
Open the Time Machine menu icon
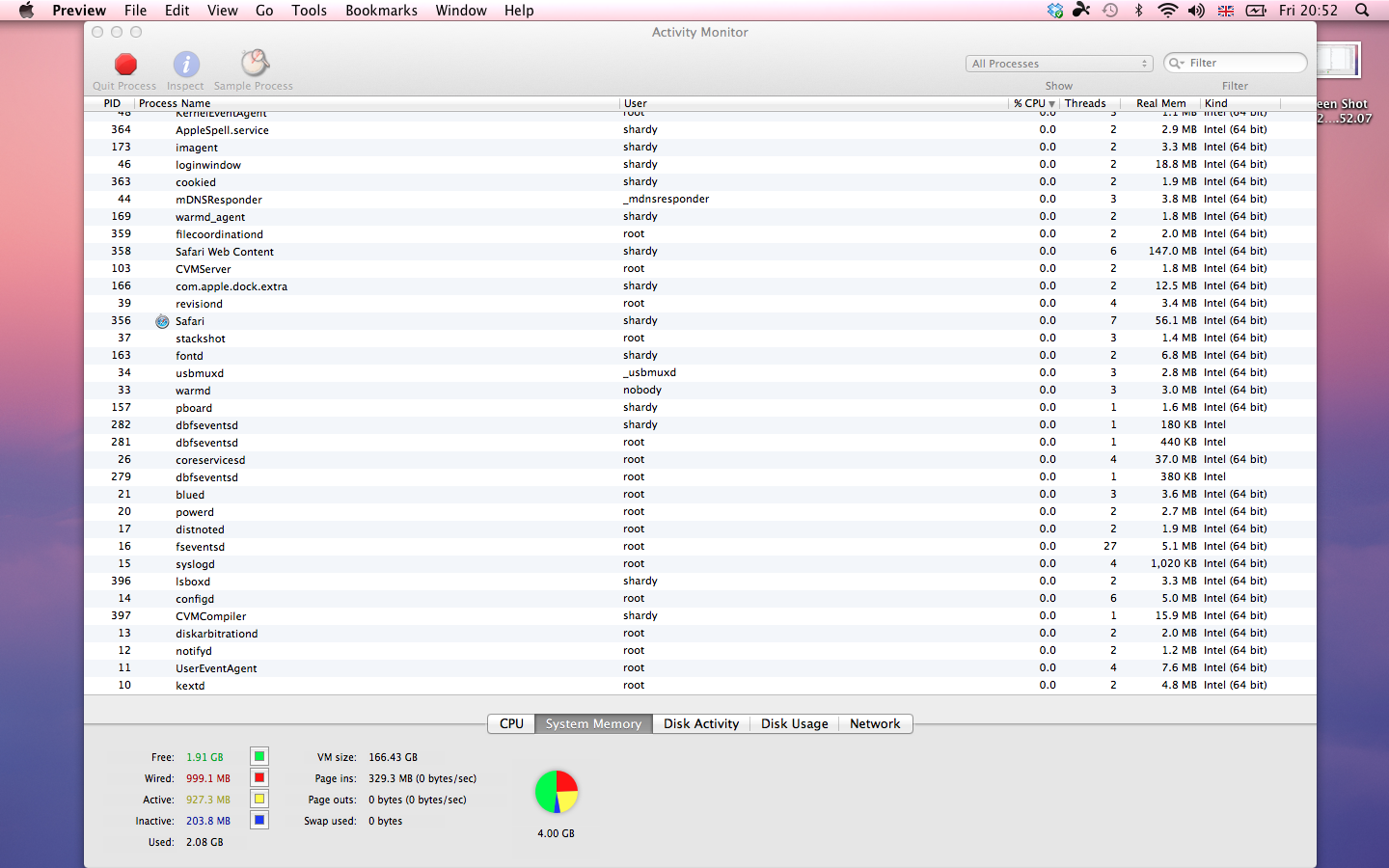pyautogui.click(x=1110, y=11)
